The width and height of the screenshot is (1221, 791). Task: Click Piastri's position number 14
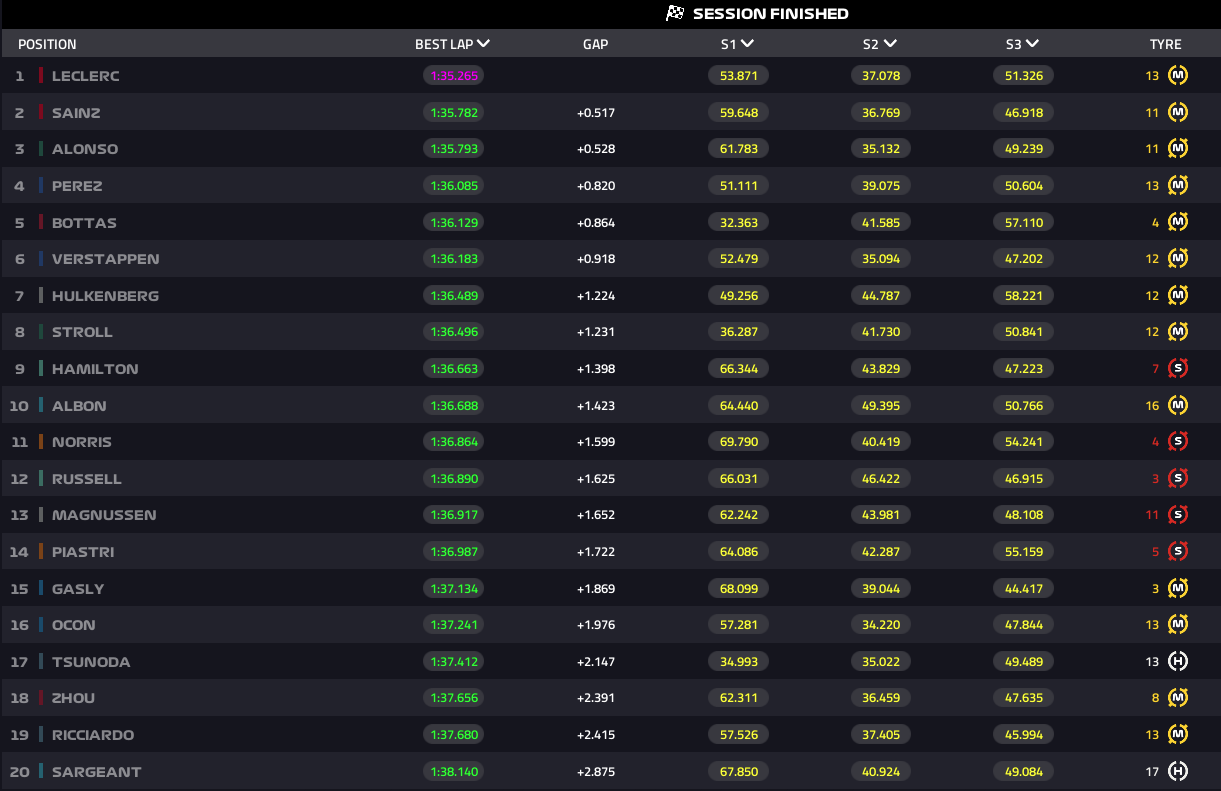(x=20, y=552)
